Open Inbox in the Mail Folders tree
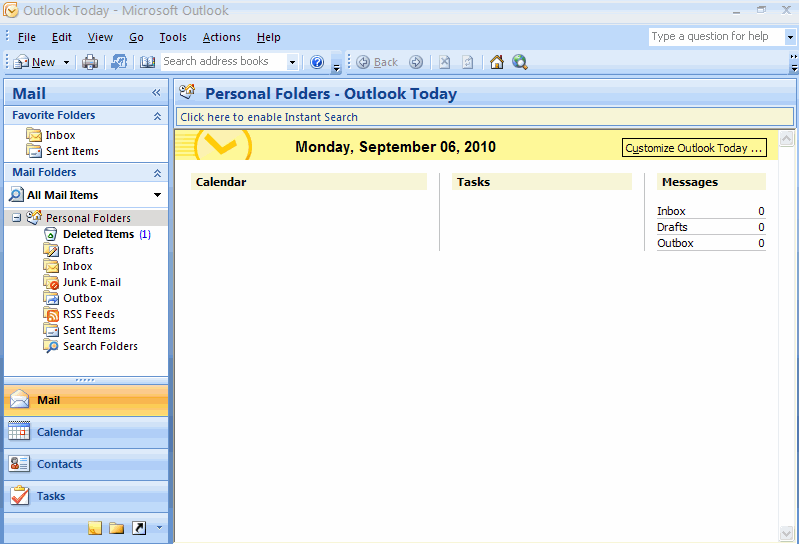800x550 pixels. (77, 266)
